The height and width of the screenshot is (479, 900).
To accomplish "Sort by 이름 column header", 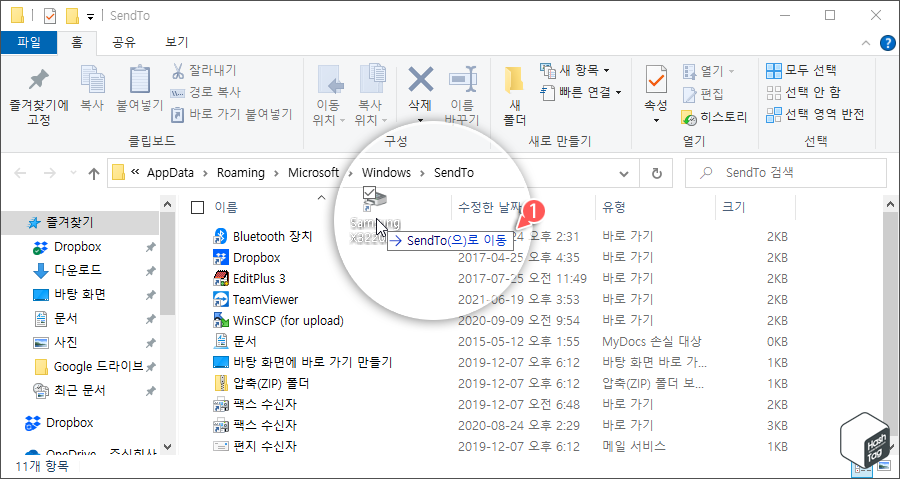I will point(226,208).
